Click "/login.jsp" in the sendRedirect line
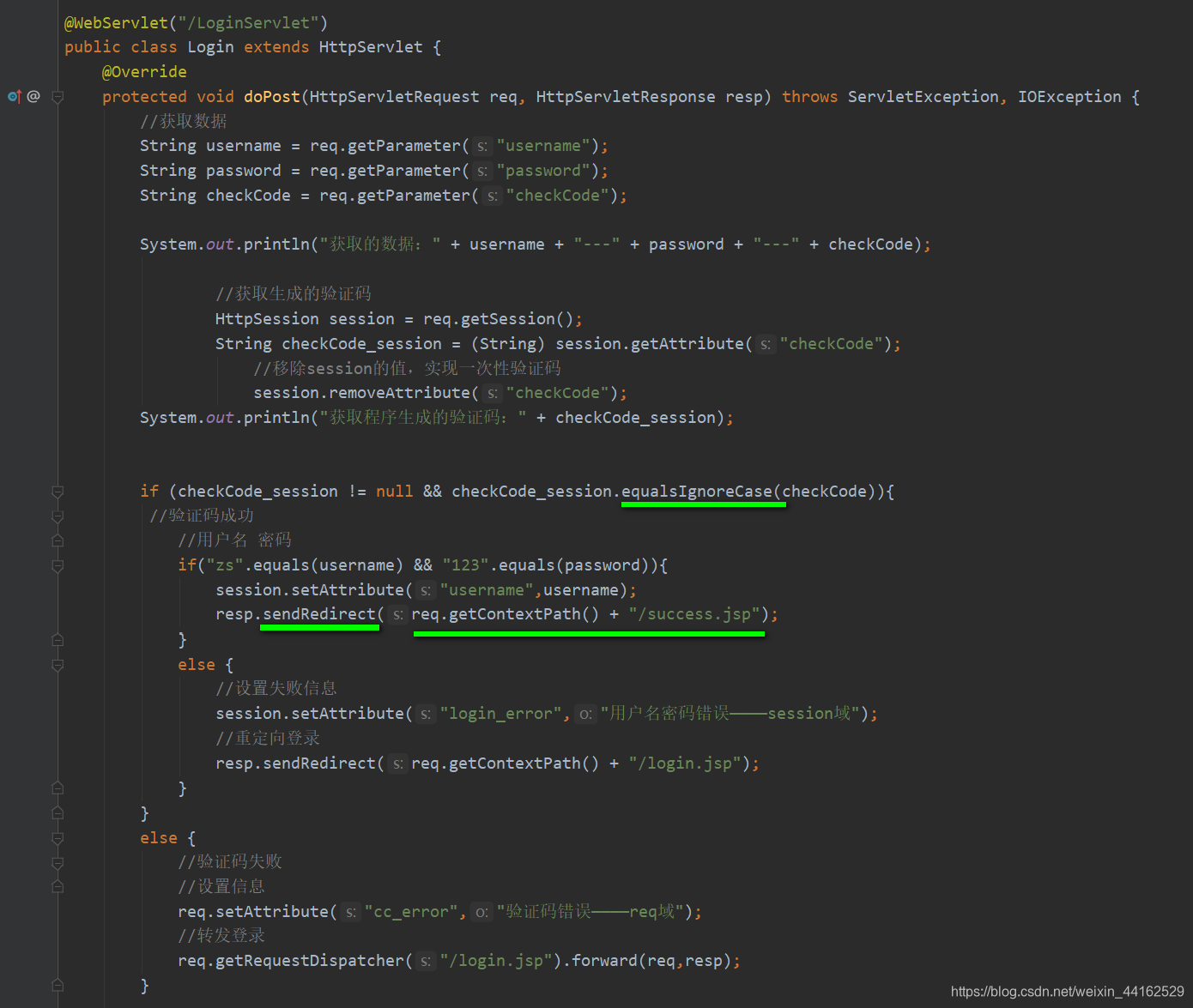The image size is (1193, 1008). point(685,764)
